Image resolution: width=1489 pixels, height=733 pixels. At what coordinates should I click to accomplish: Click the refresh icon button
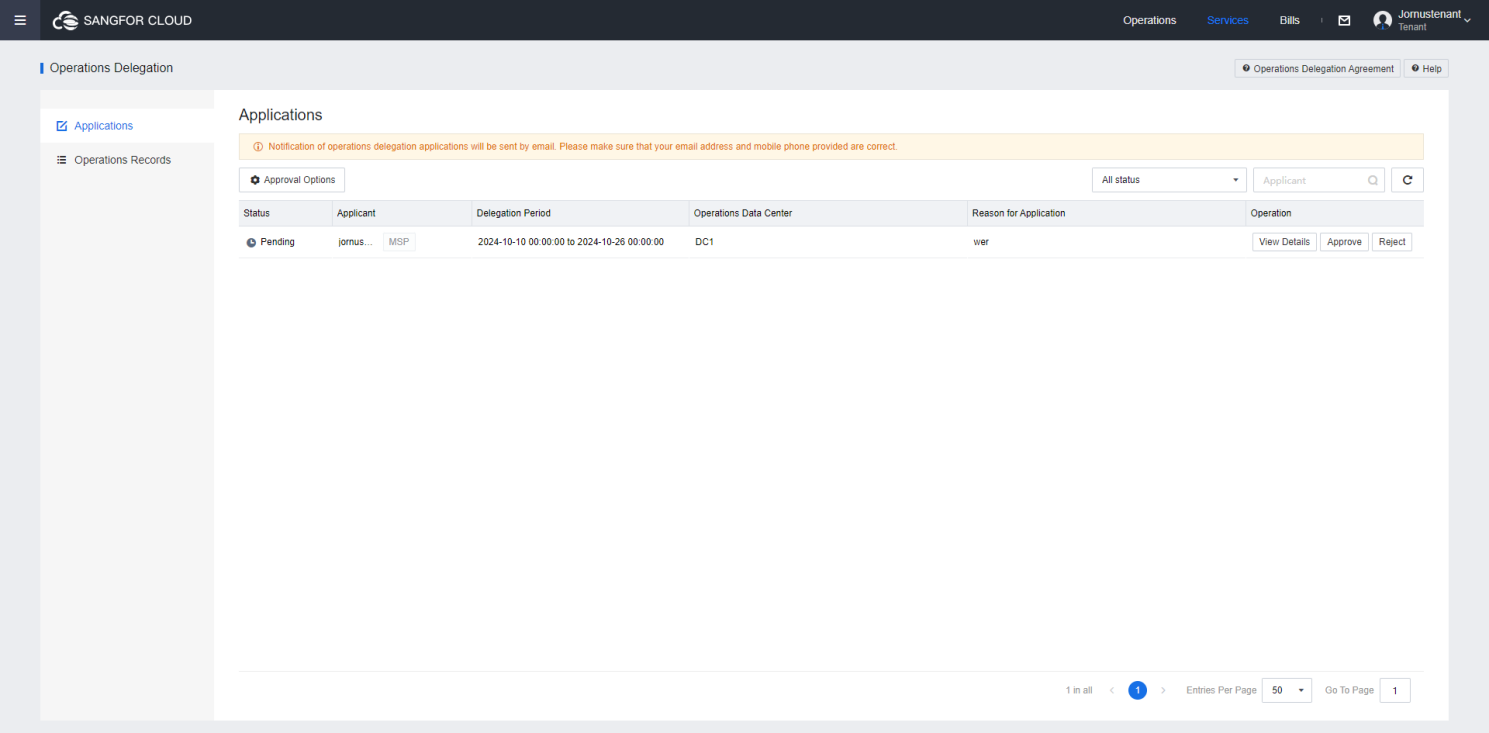tap(1407, 180)
